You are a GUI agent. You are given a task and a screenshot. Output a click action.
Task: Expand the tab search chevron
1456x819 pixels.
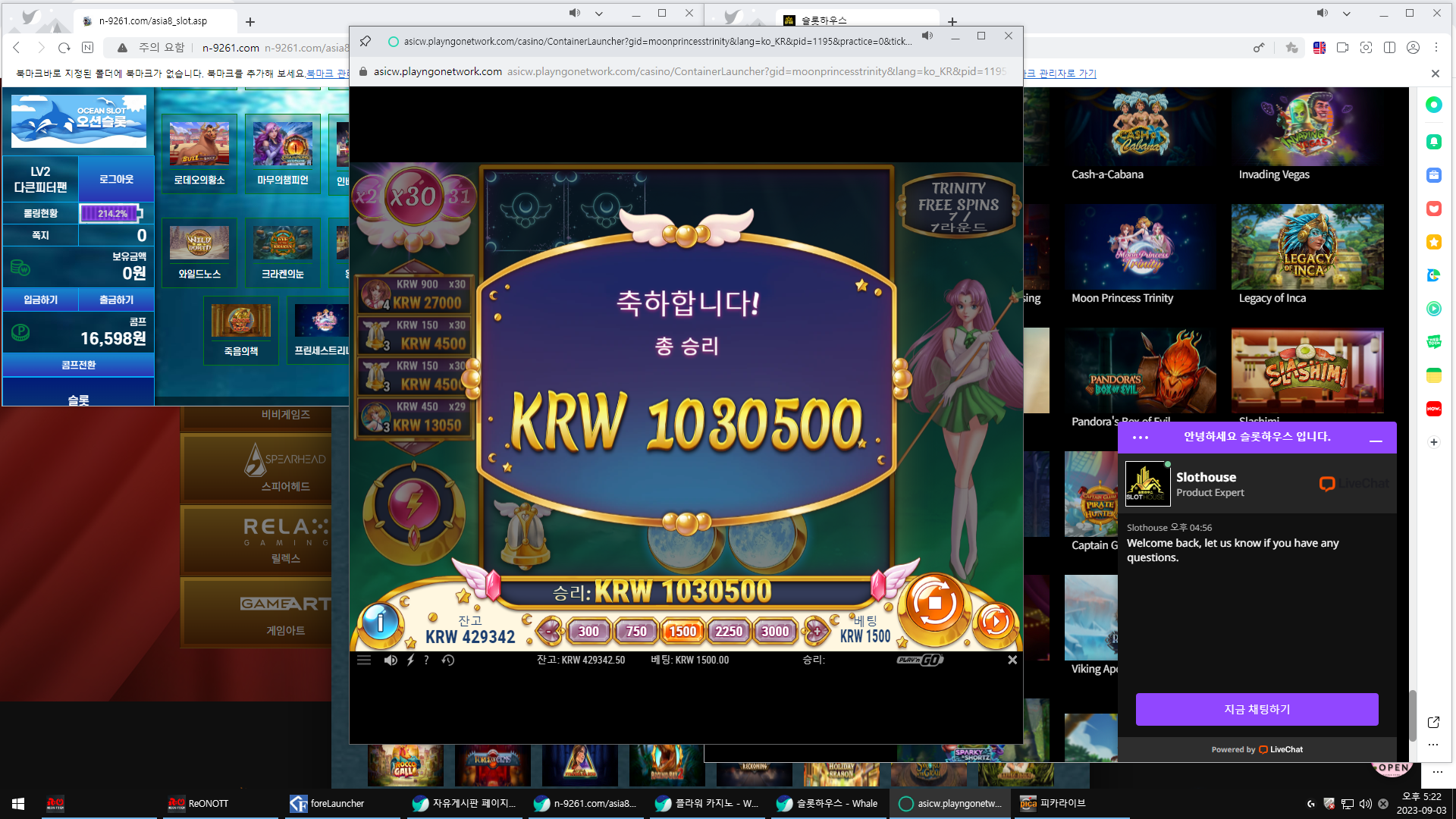click(x=599, y=14)
